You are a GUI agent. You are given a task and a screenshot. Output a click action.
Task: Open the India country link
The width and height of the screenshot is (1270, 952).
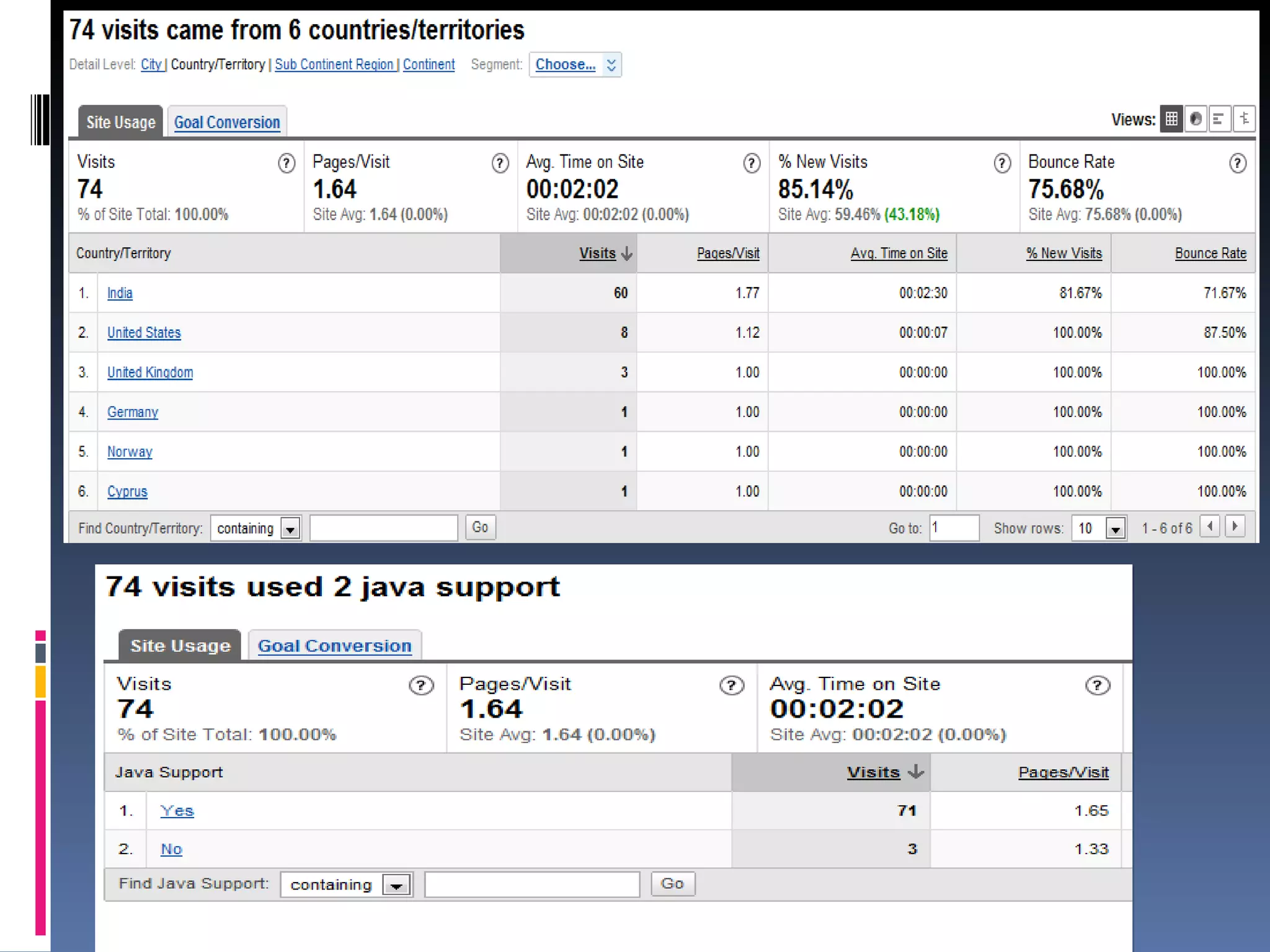[120, 293]
